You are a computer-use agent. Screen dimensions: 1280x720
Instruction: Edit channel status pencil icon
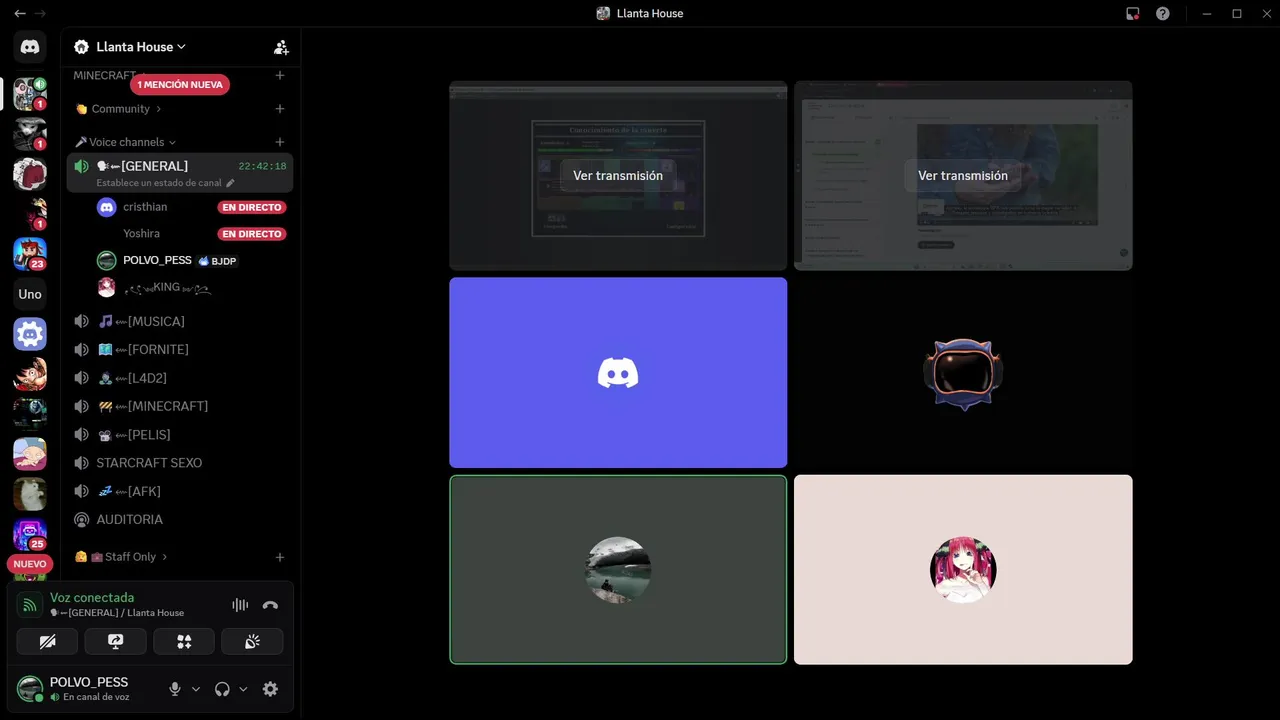230,183
